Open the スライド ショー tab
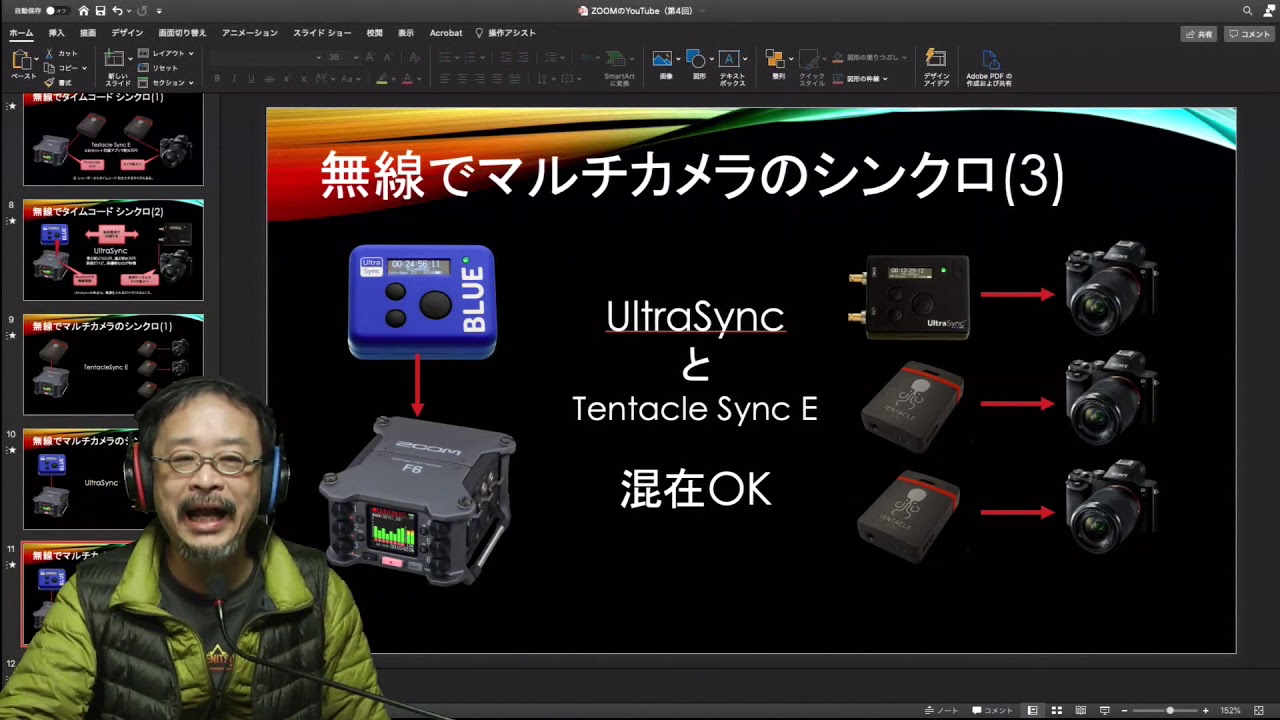The width and height of the screenshot is (1280, 720). 322,33
